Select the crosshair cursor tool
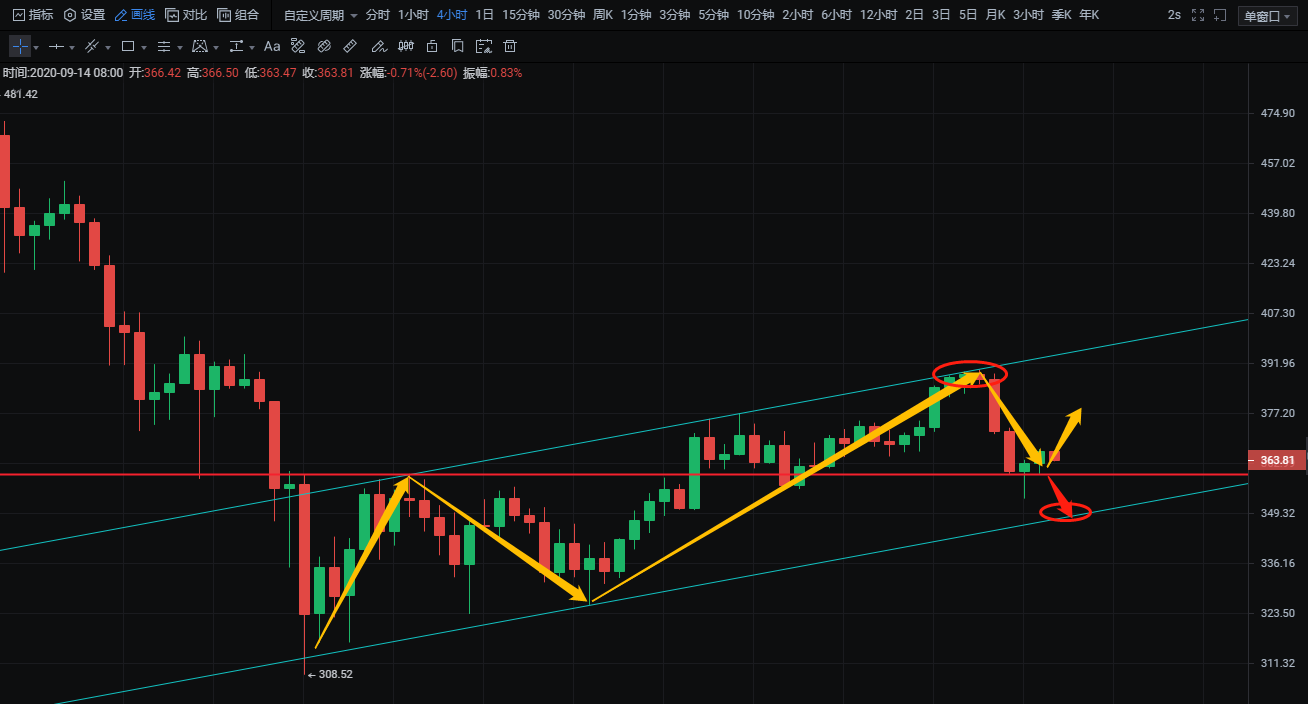 19,46
